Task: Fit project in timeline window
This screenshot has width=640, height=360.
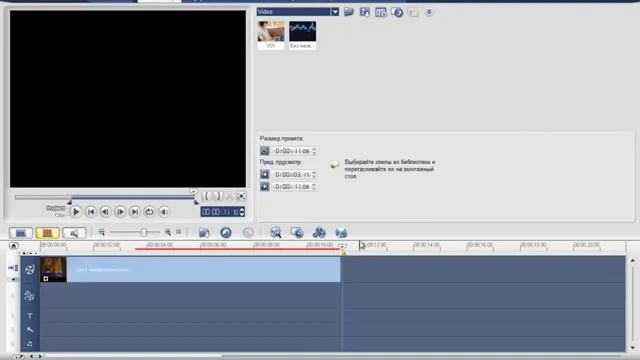Action: coord(179,232)
